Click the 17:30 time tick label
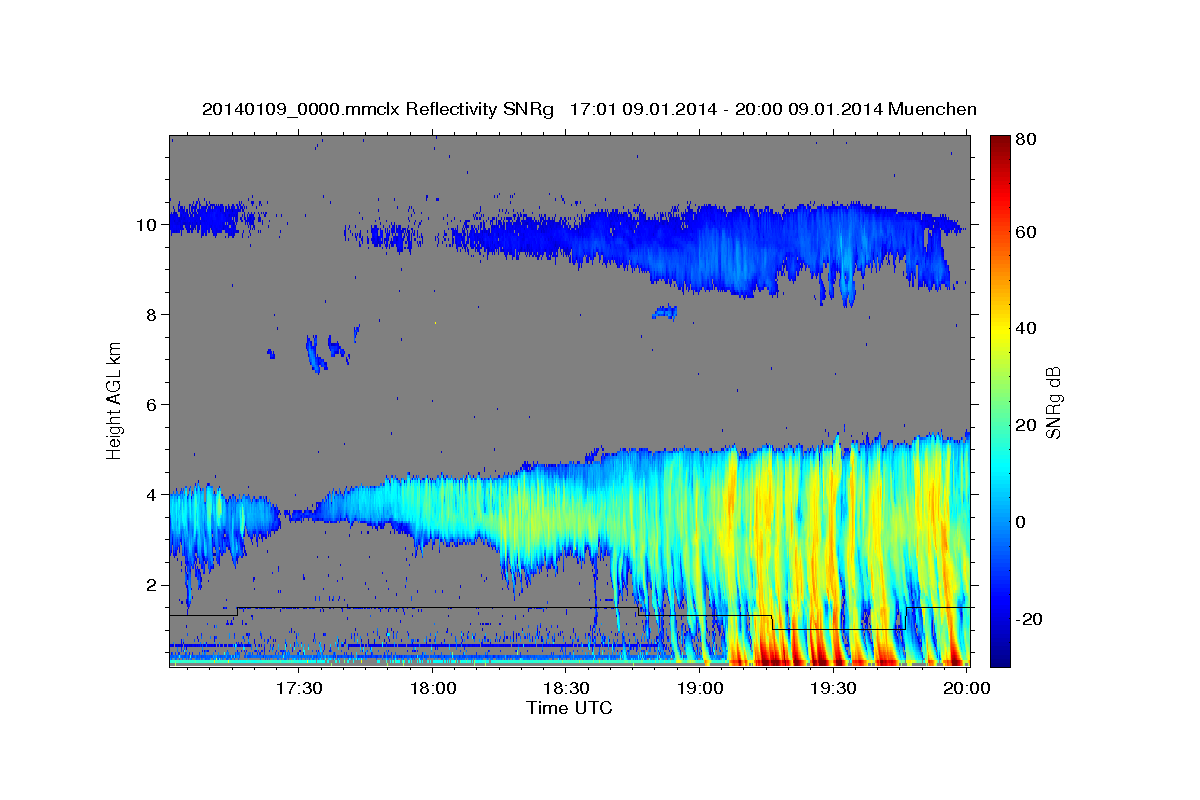 [x=298, y=688]
